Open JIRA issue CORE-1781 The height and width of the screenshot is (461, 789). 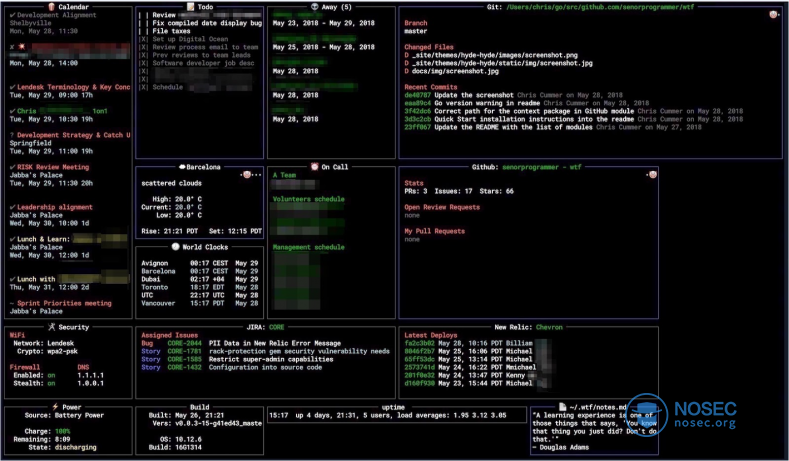pyautogui.click(x=185, y=351)
